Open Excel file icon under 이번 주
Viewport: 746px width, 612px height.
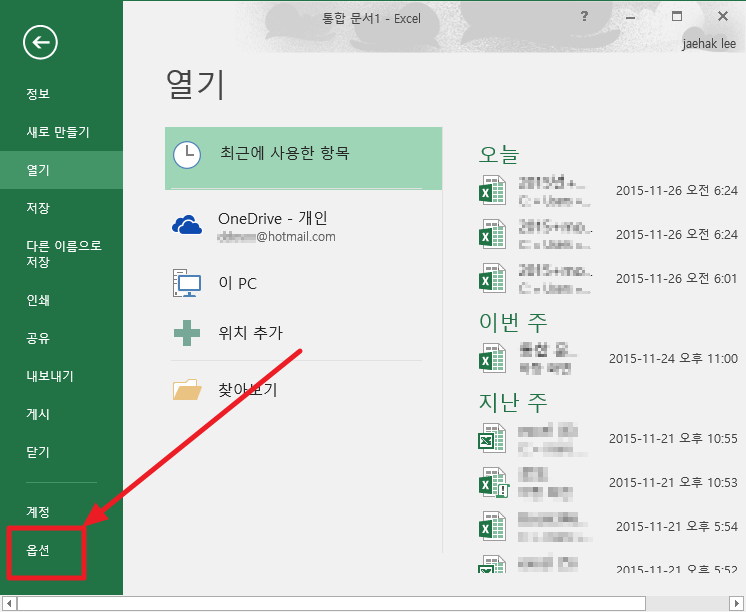pos(492,358)
